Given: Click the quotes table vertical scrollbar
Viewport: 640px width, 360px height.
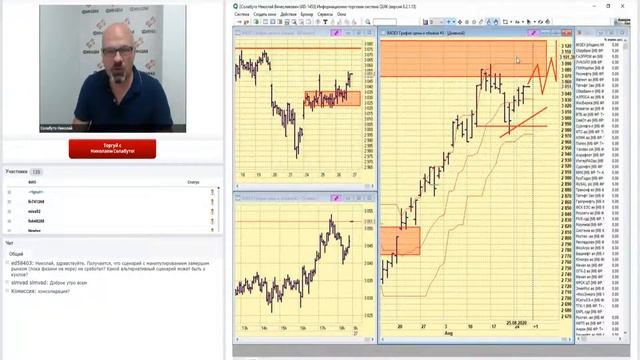Looking at the screenshot, I should tap(626, 188).
